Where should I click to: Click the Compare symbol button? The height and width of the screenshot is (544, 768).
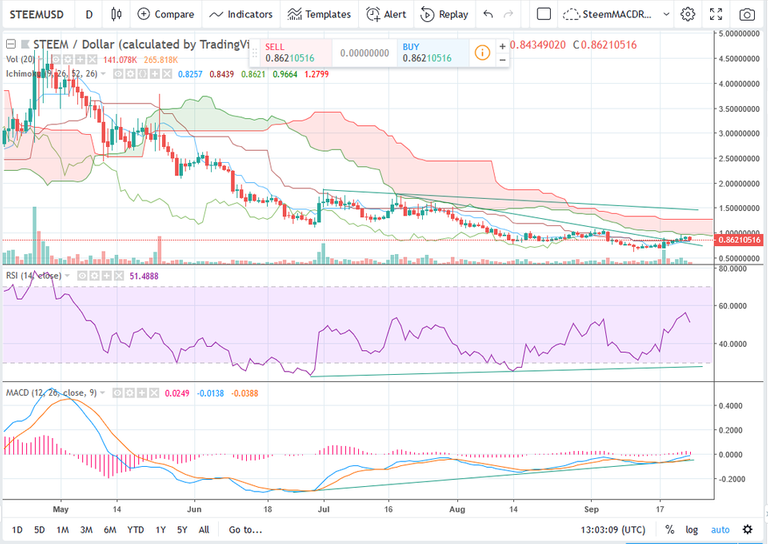coord(166,14)
